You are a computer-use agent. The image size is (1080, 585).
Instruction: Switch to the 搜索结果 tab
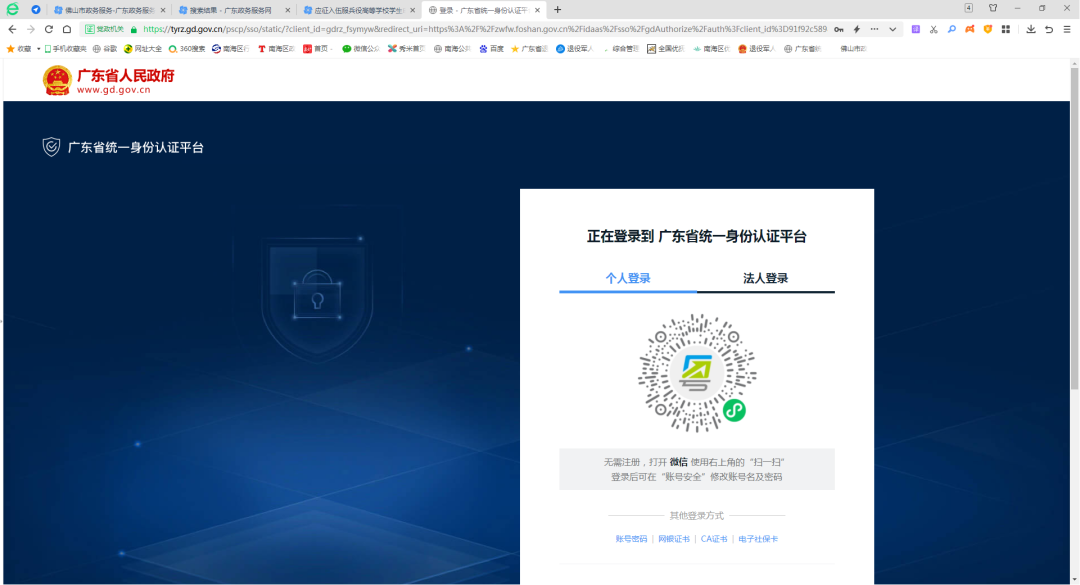233,10
